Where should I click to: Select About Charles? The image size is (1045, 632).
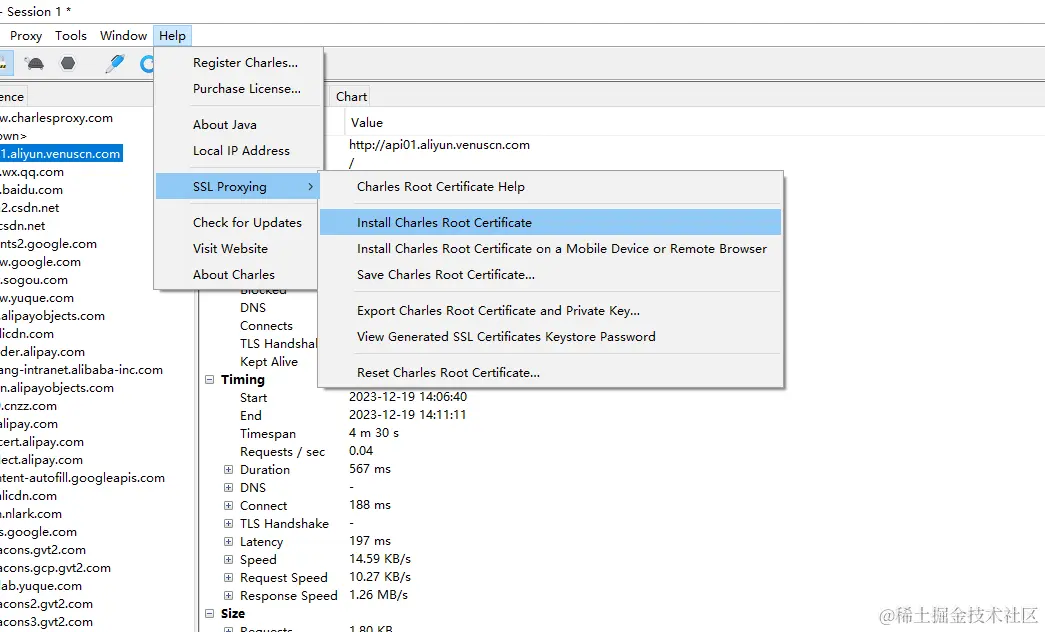(x=234, y=275)
